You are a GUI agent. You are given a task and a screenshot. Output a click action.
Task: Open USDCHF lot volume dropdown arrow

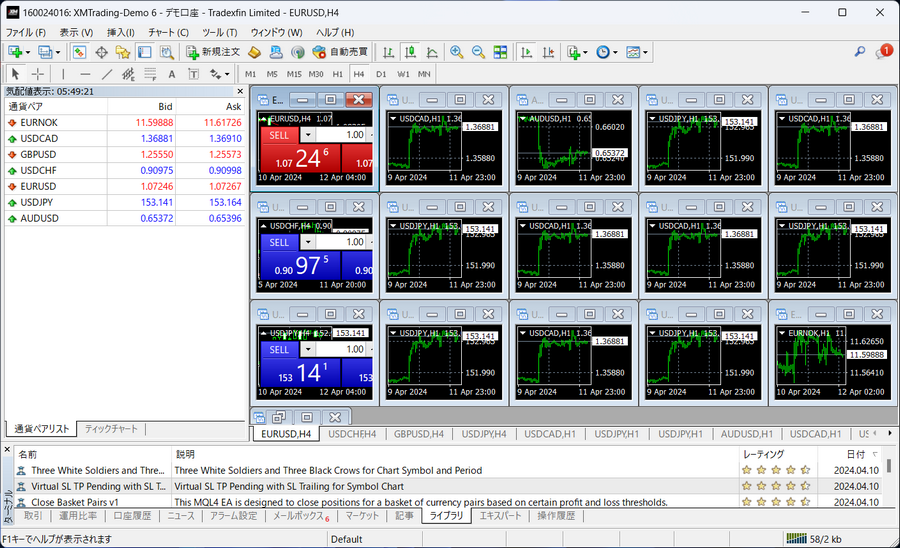coord(308,242)
